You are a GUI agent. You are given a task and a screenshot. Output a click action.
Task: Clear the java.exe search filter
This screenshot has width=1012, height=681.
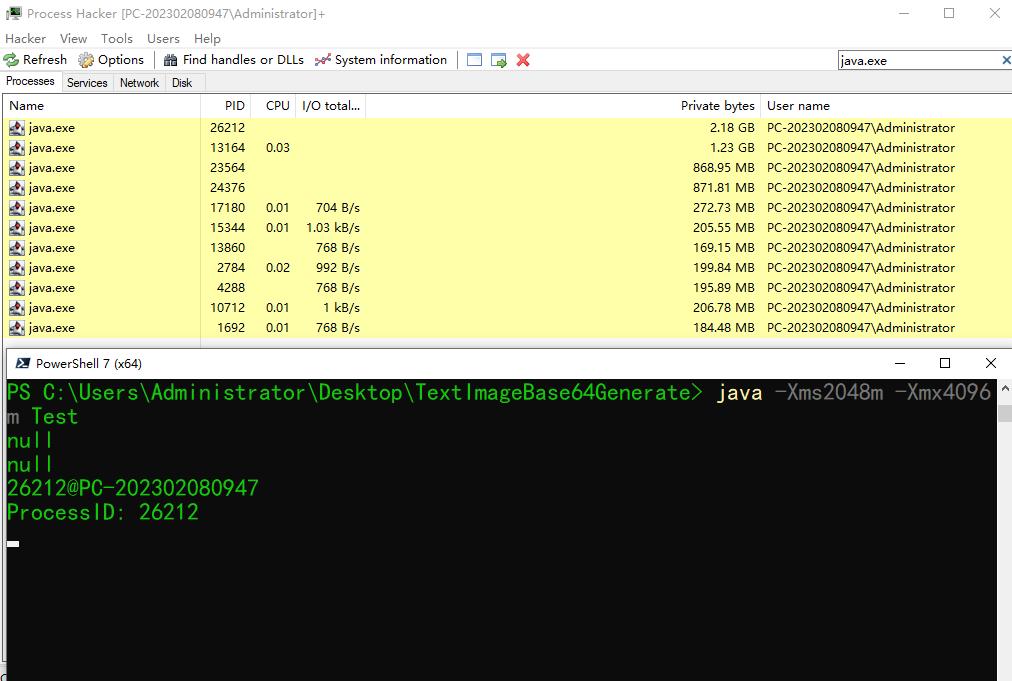pyautogui.click(x=1005, y=60)
